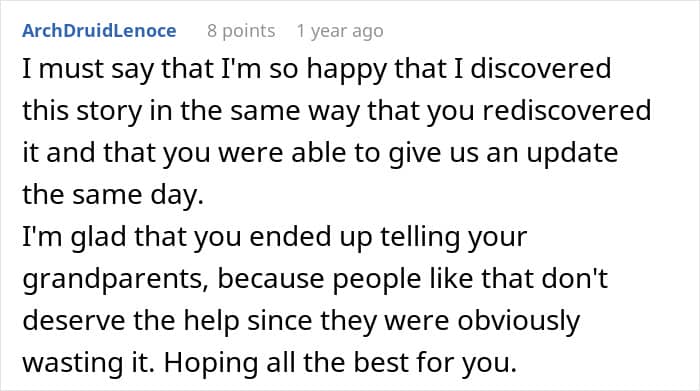This screenshot has width=700, height=391.
Task: Click the line starting "it and that you"
Action: (x=320, y=153)
